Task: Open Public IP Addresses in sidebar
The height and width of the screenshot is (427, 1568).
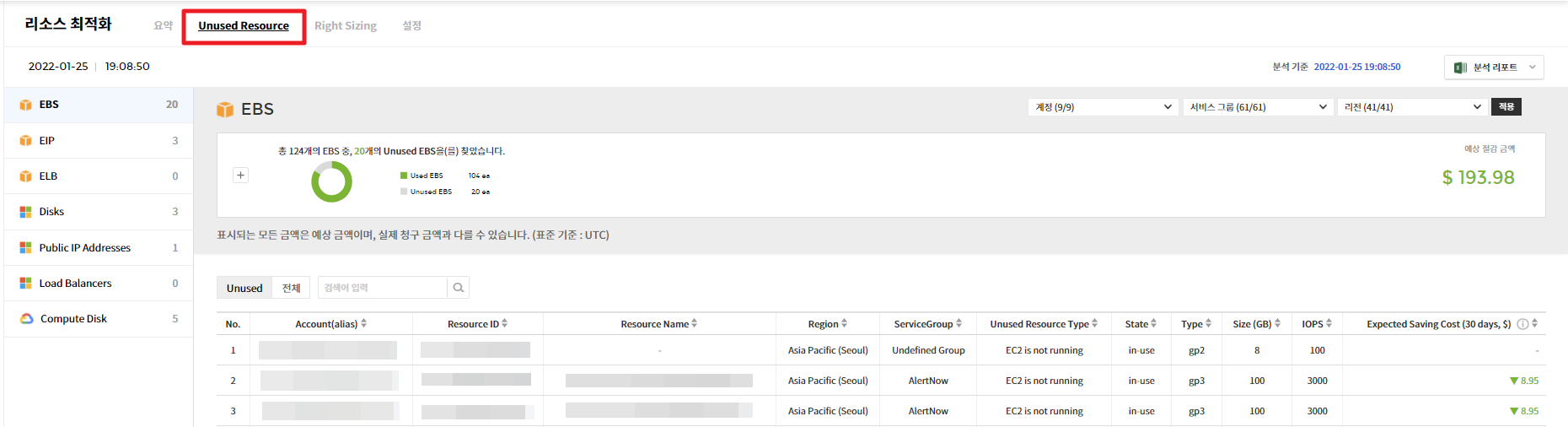Action: 84,248
